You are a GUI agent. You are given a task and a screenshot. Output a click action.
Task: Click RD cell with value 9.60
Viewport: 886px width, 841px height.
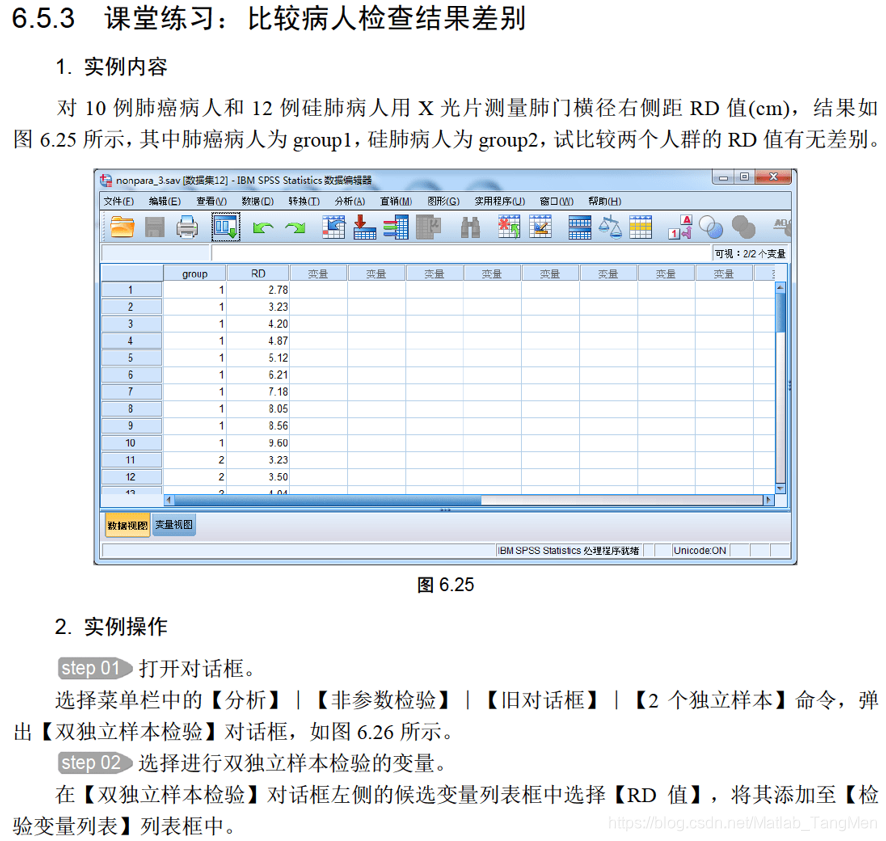(258, 443)
